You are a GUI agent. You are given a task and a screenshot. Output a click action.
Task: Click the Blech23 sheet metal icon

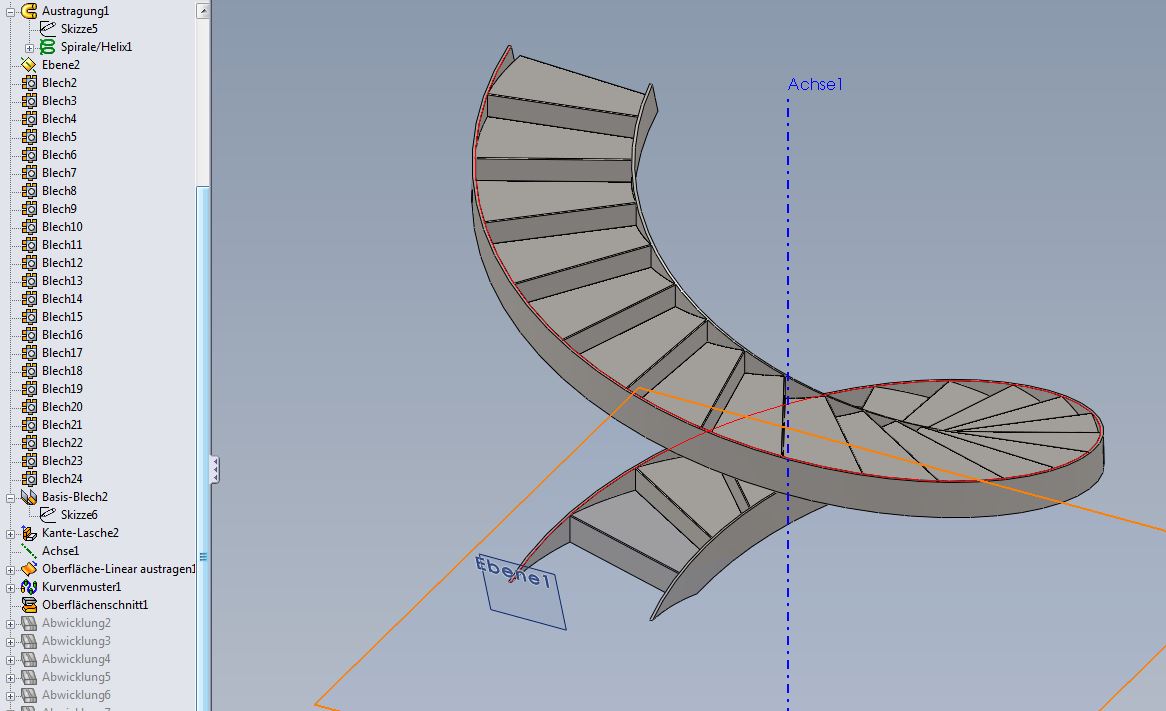(29, 460)
